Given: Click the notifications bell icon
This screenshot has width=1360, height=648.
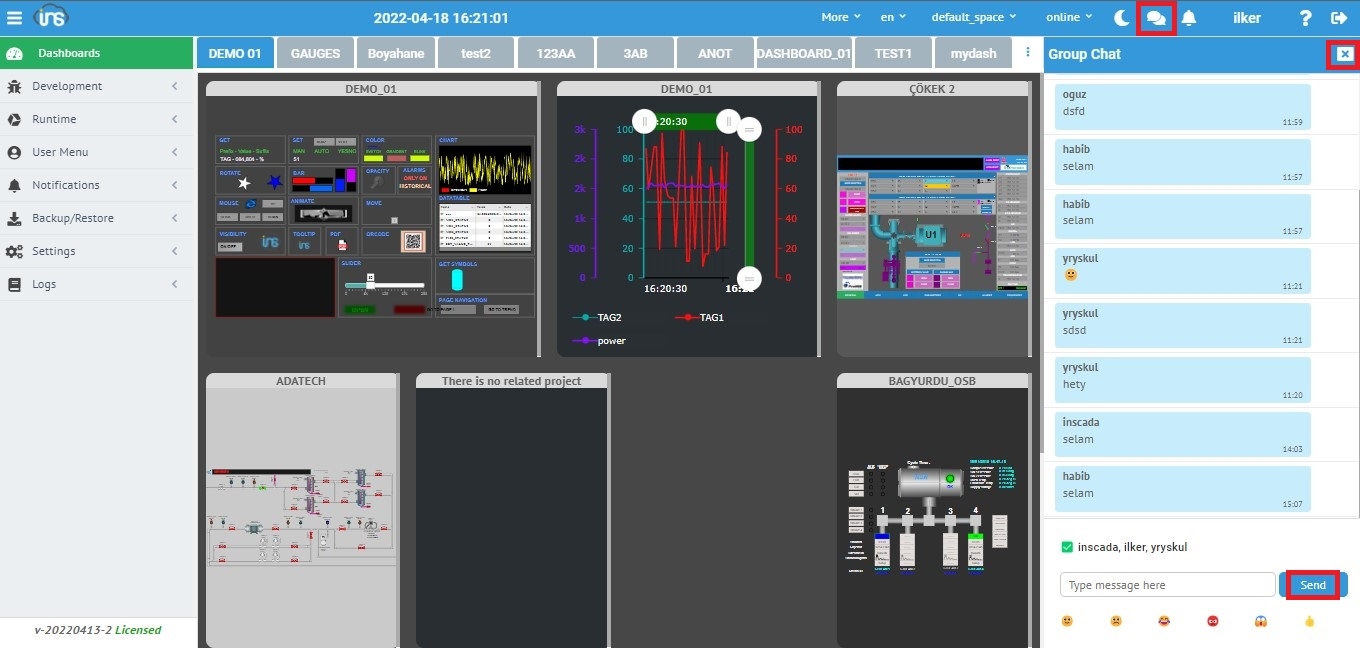Looking at the screenshot, I should pyautogui.click(x=1189, y=17).
